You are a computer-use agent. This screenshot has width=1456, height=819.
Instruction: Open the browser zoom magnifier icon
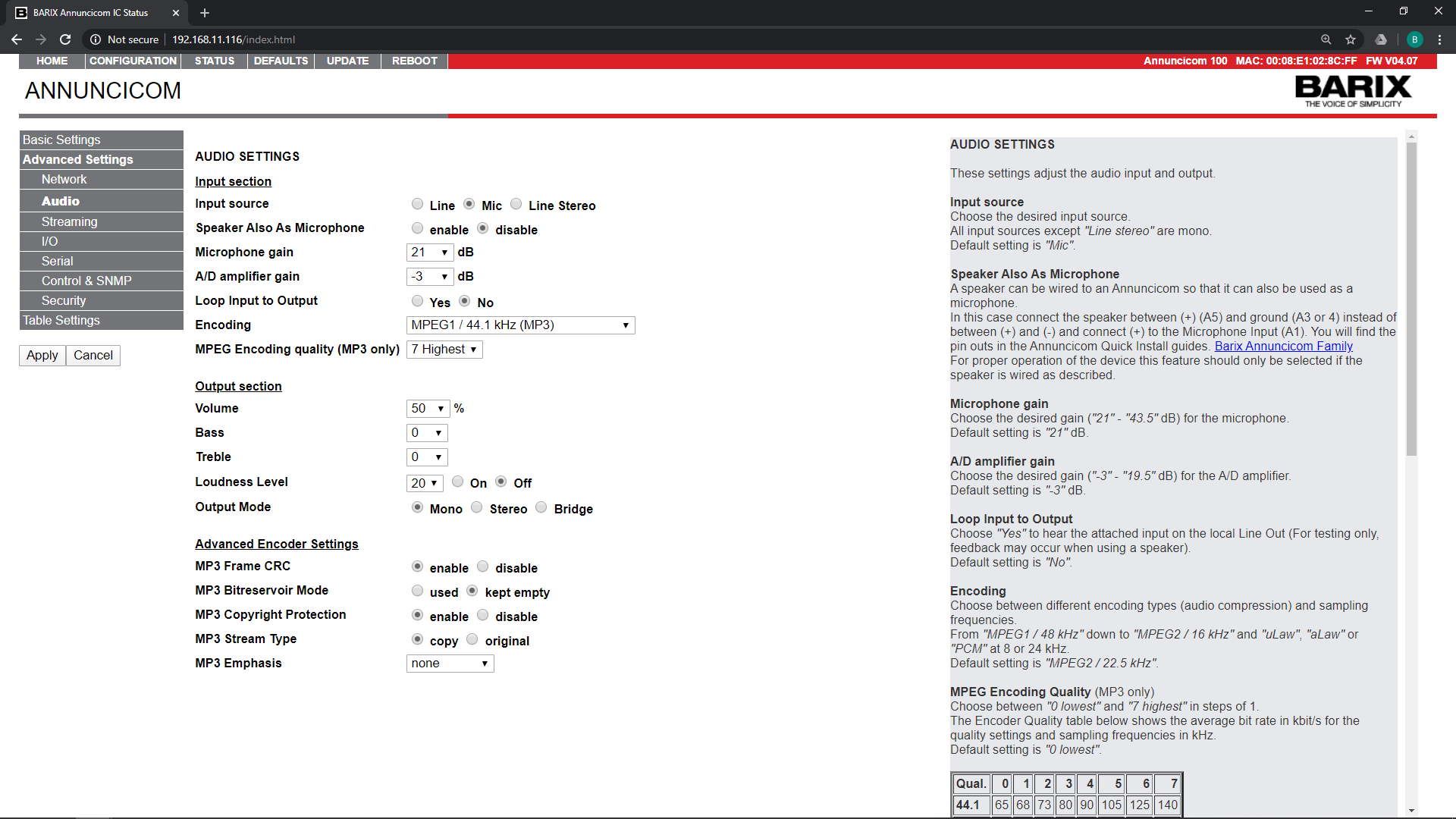click(1326, 39)
